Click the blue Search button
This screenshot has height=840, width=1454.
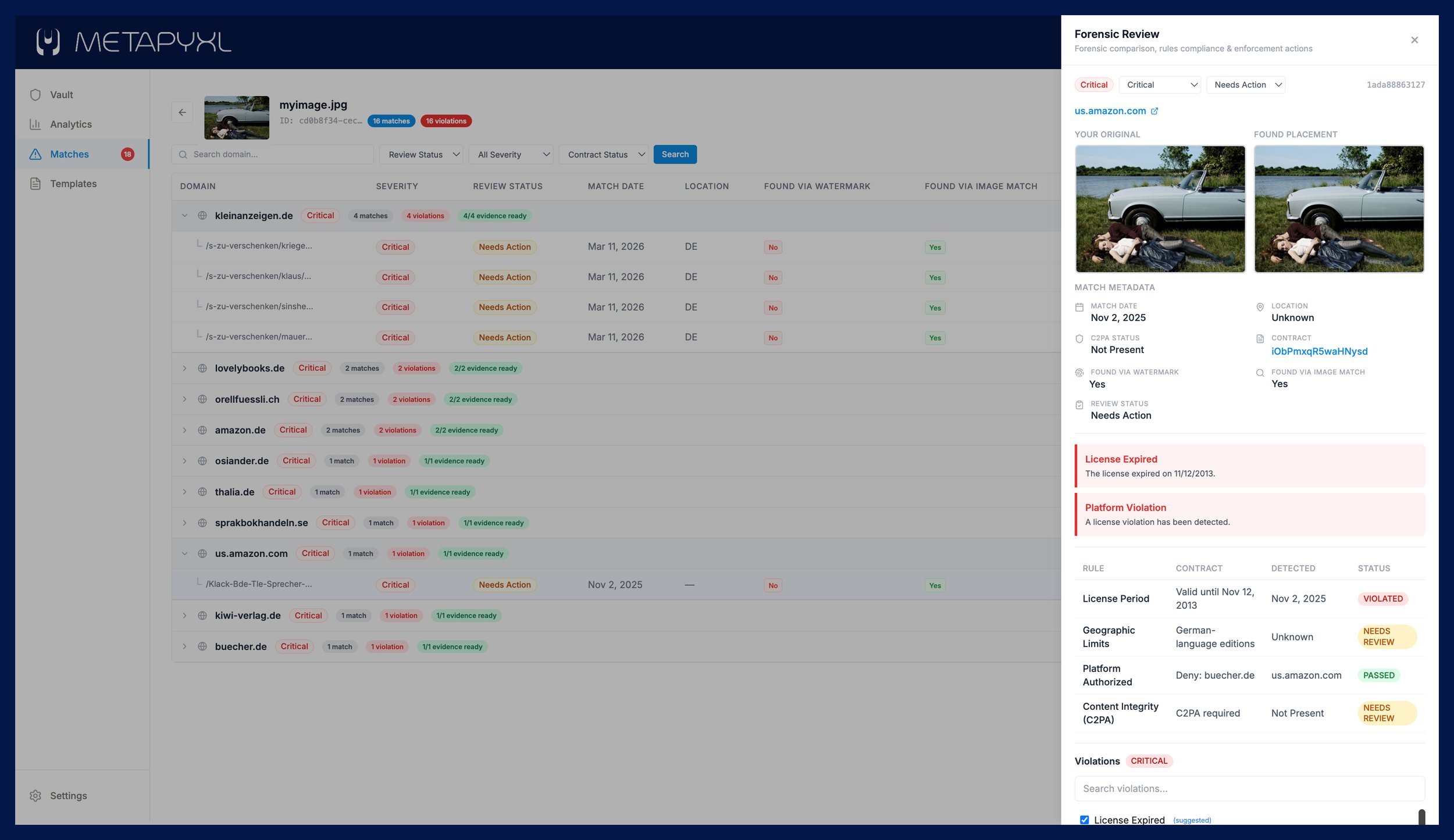click(675, 155)
